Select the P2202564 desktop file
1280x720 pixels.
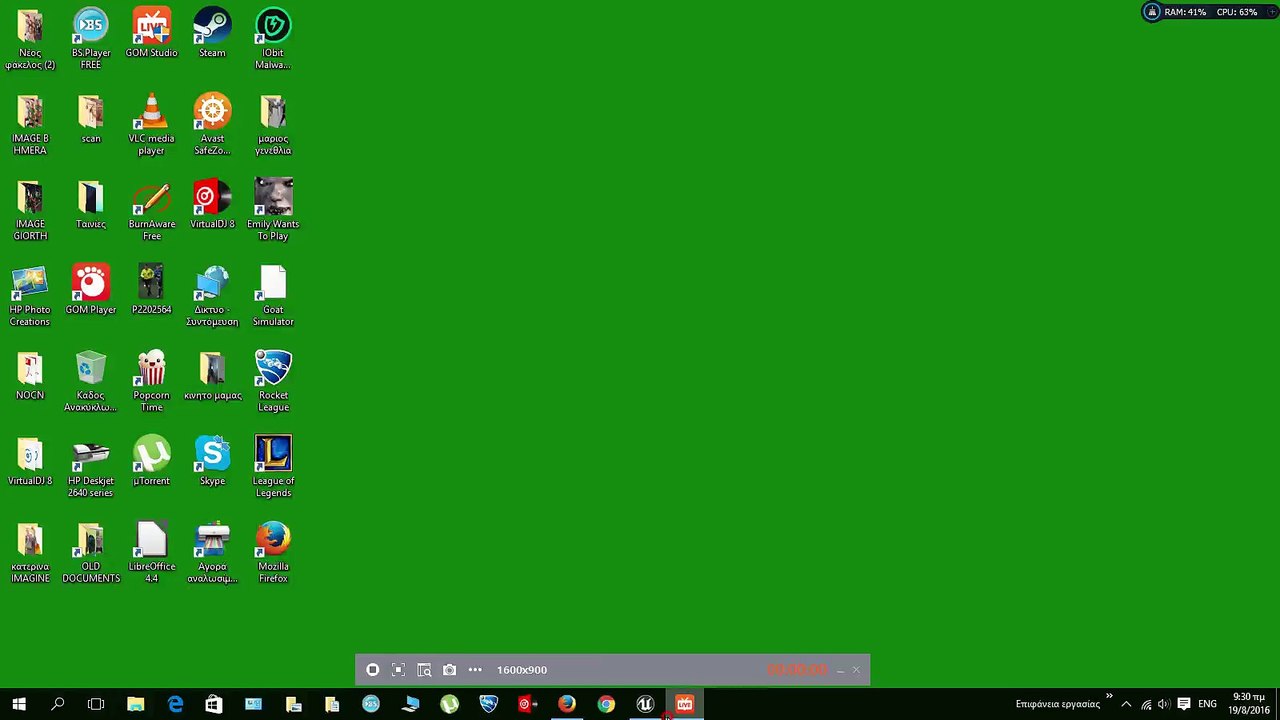(x=151, y=290)
